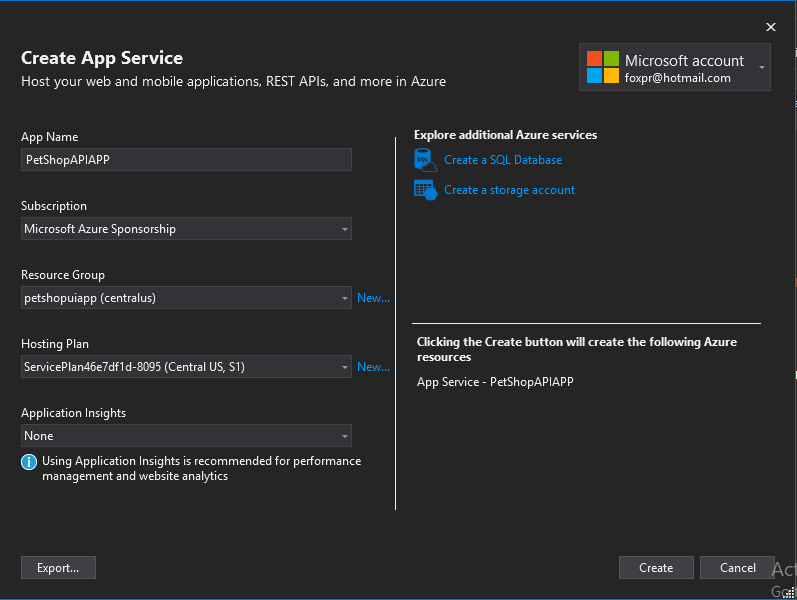Click the 'Application Insights' label
This screenshot has width=797, height=600.
pos(73,413)
